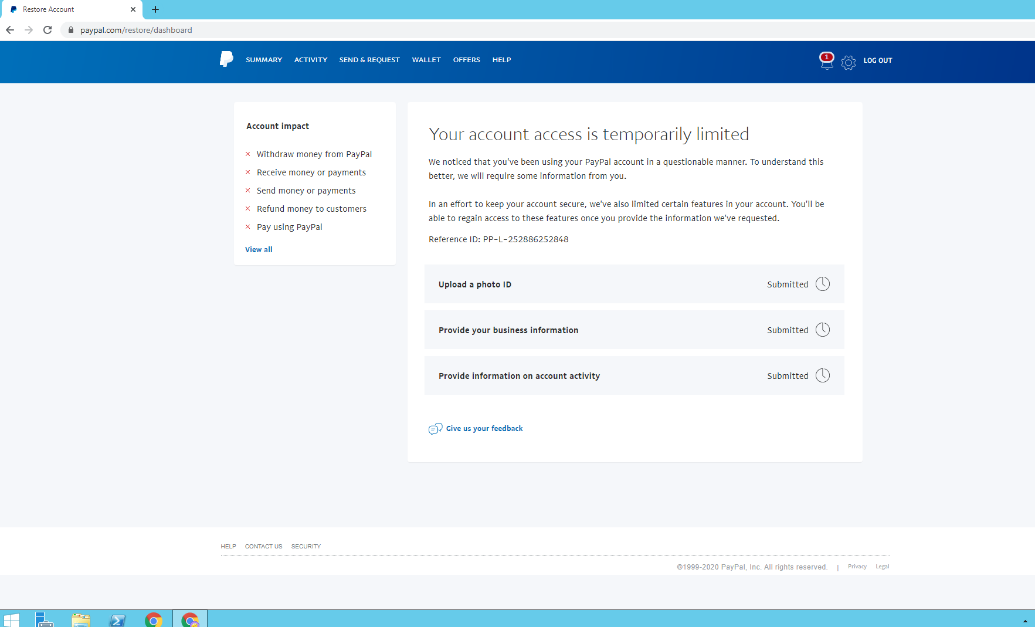Open the Wallet menu item
This screenshot has height=627, width=1035.
tap(426, 59)
